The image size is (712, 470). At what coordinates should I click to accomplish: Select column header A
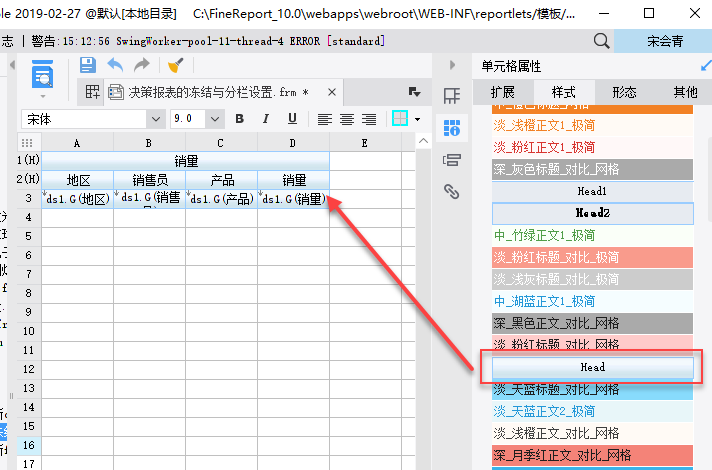tap(77, 143)
